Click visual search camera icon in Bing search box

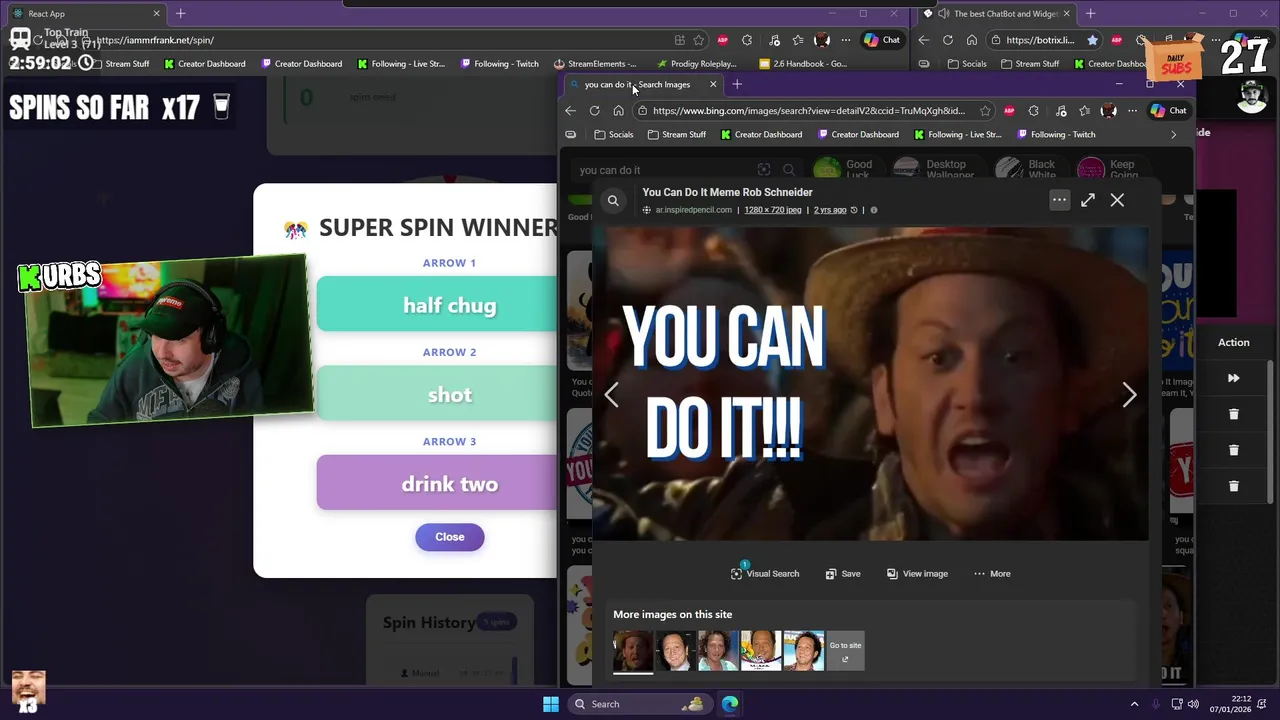point(764,170)
